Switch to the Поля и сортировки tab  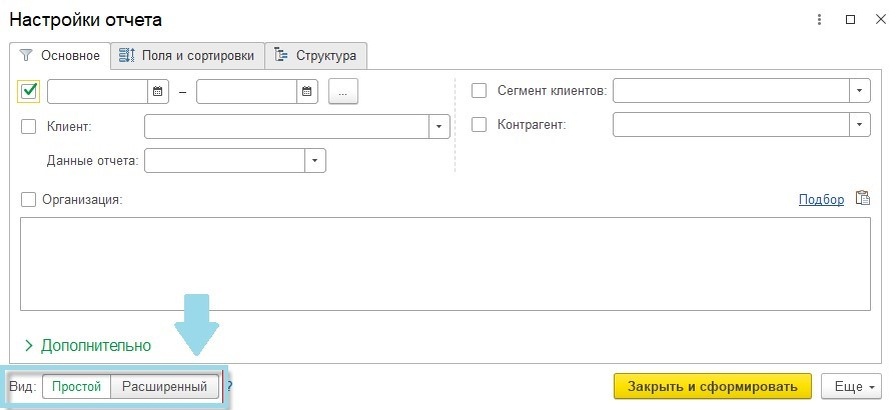click(188, 55)
